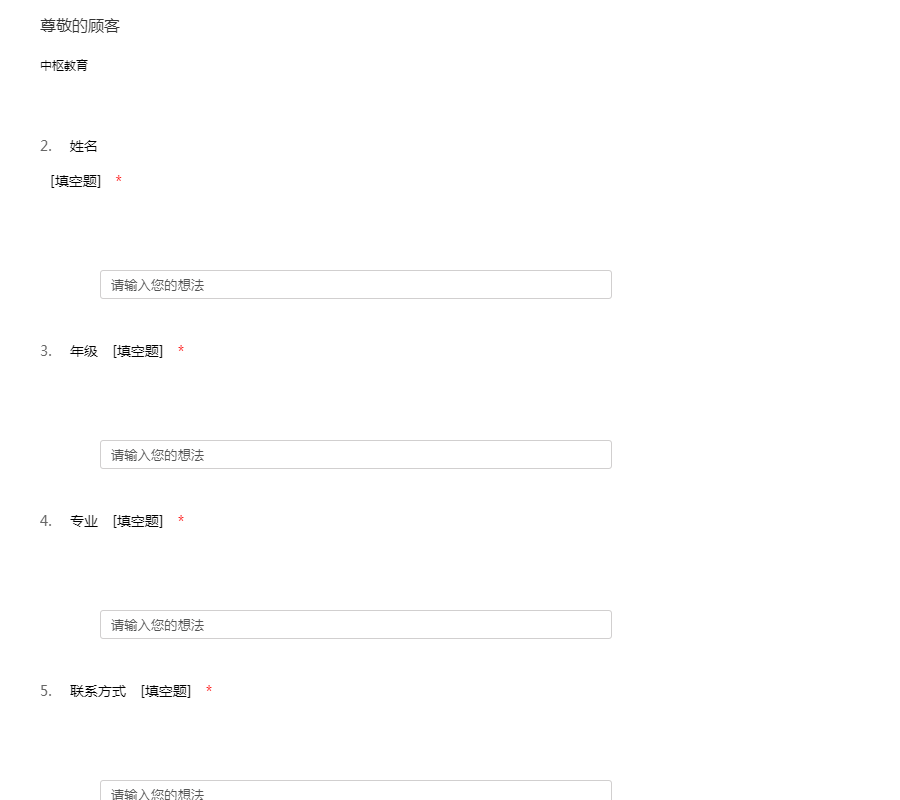Click question number 2 before 姓名
This screenshot has height=800, width=900.
[46, 146]
